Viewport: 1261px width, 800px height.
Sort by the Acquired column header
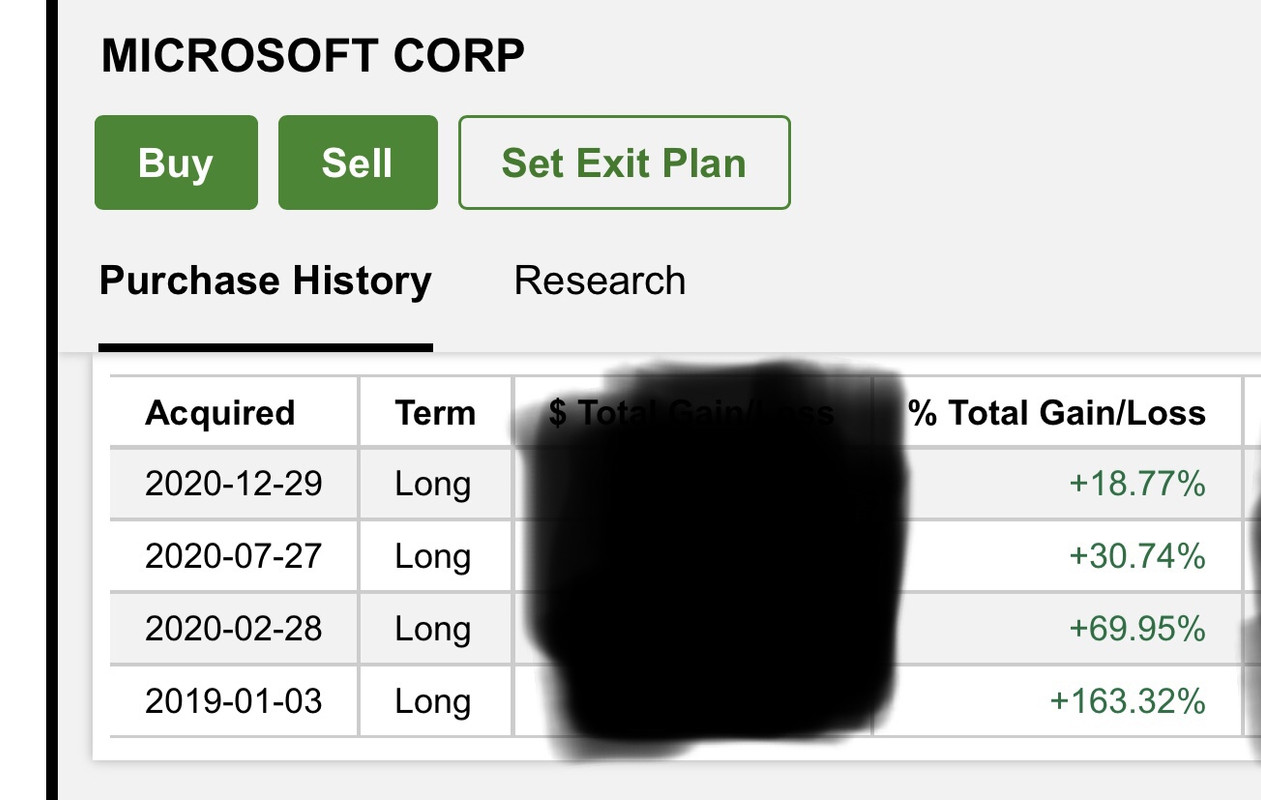click(x=220, y=413)
